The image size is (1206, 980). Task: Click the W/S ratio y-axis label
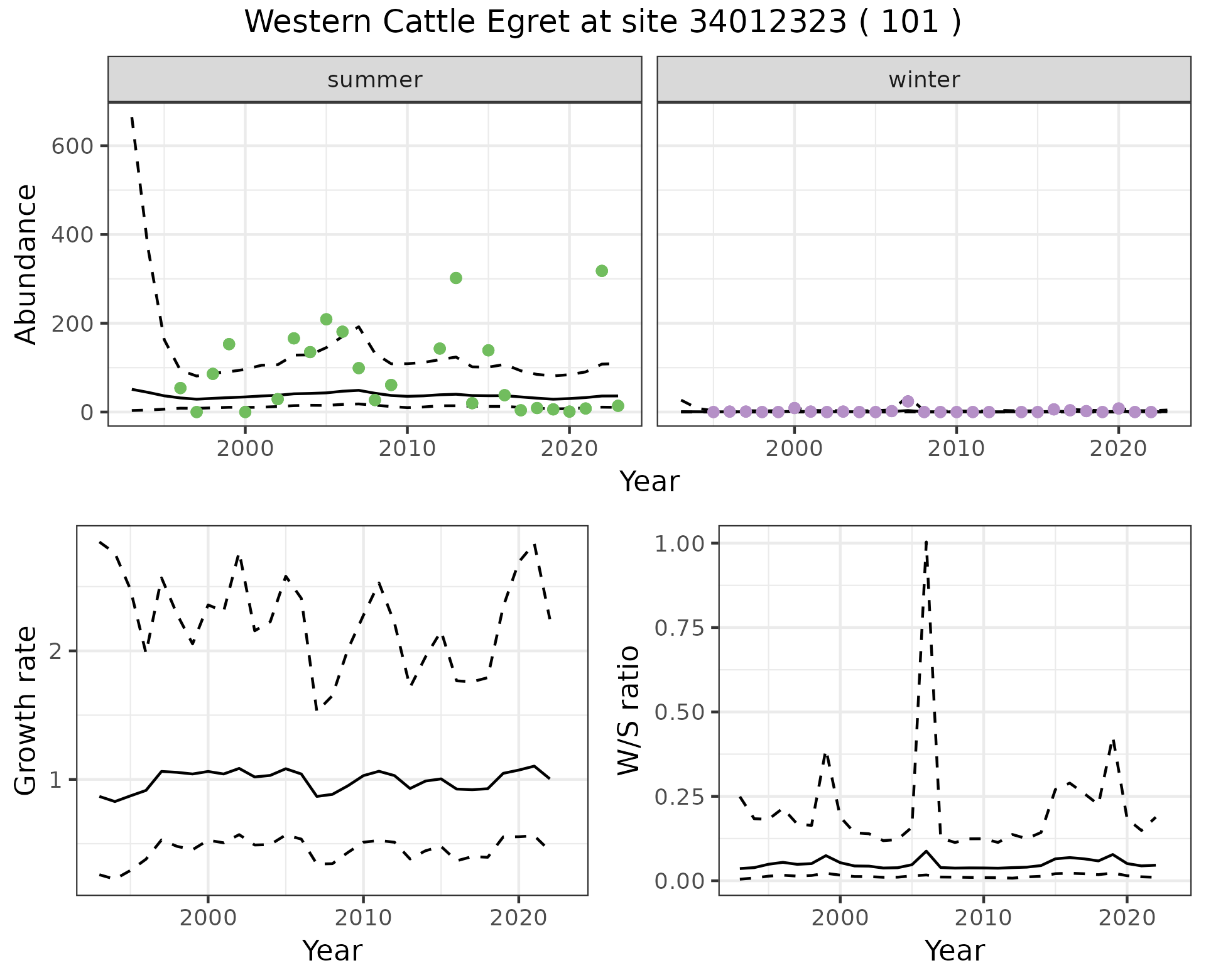(x=628, y=710)
